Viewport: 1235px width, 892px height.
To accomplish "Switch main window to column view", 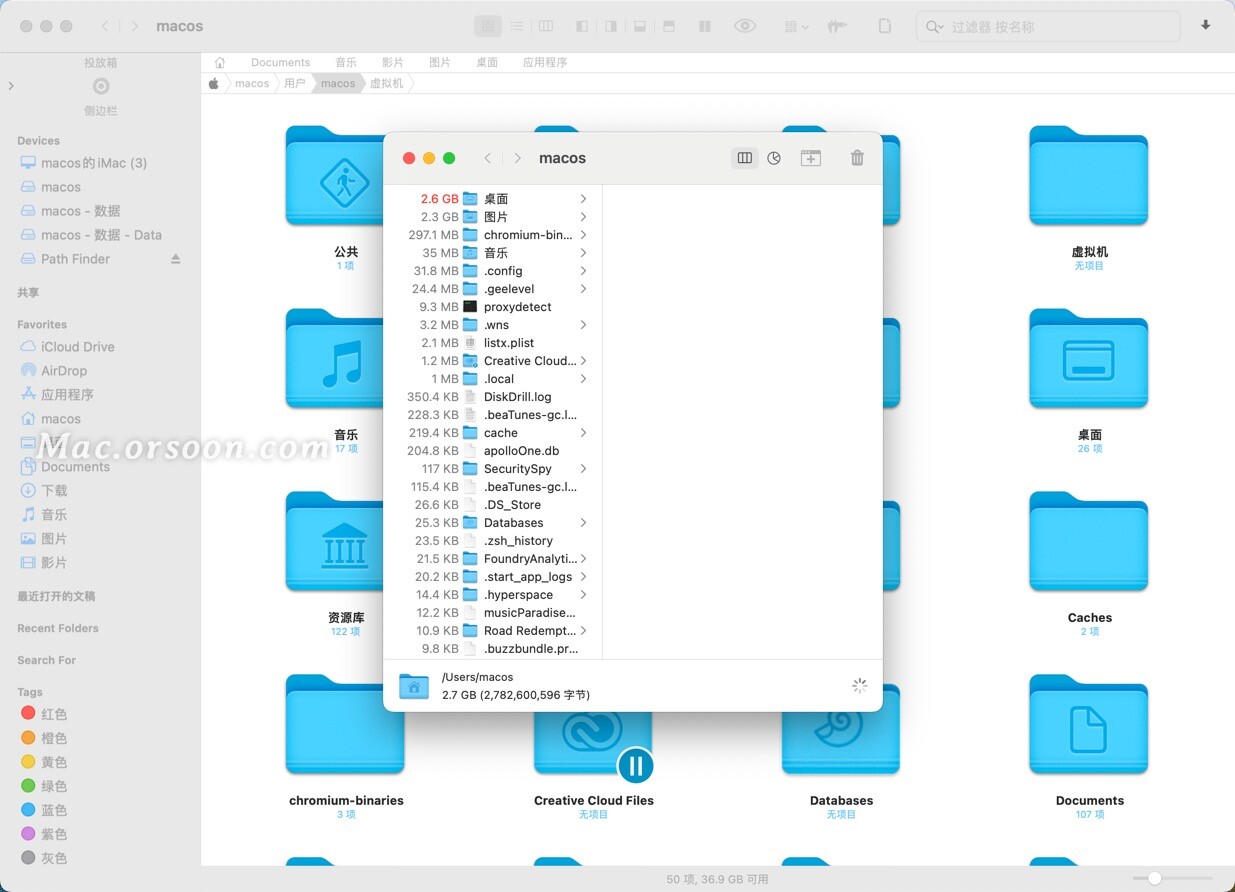I will coord(546,26).
